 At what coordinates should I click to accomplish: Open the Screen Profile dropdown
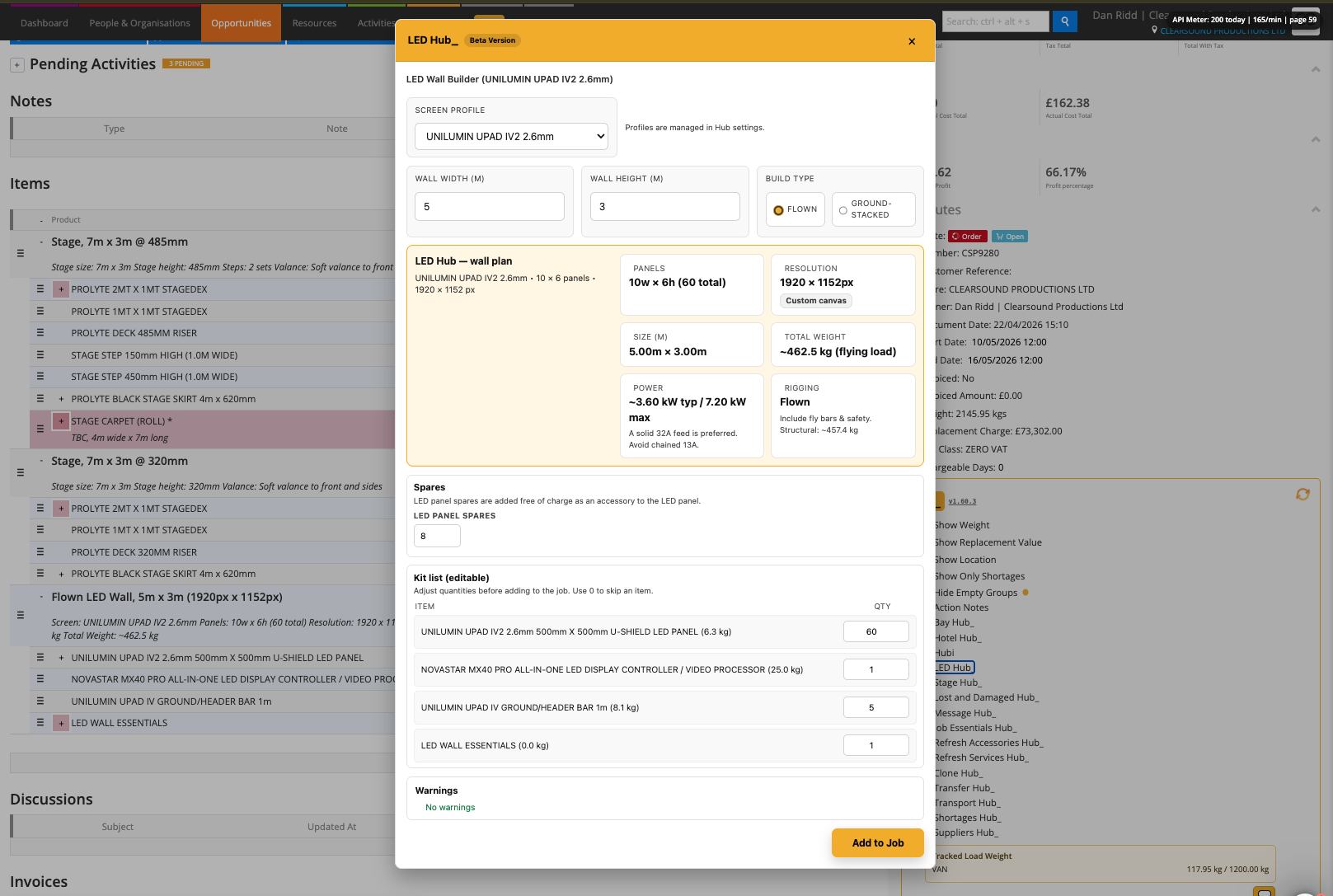pos(511,136)
